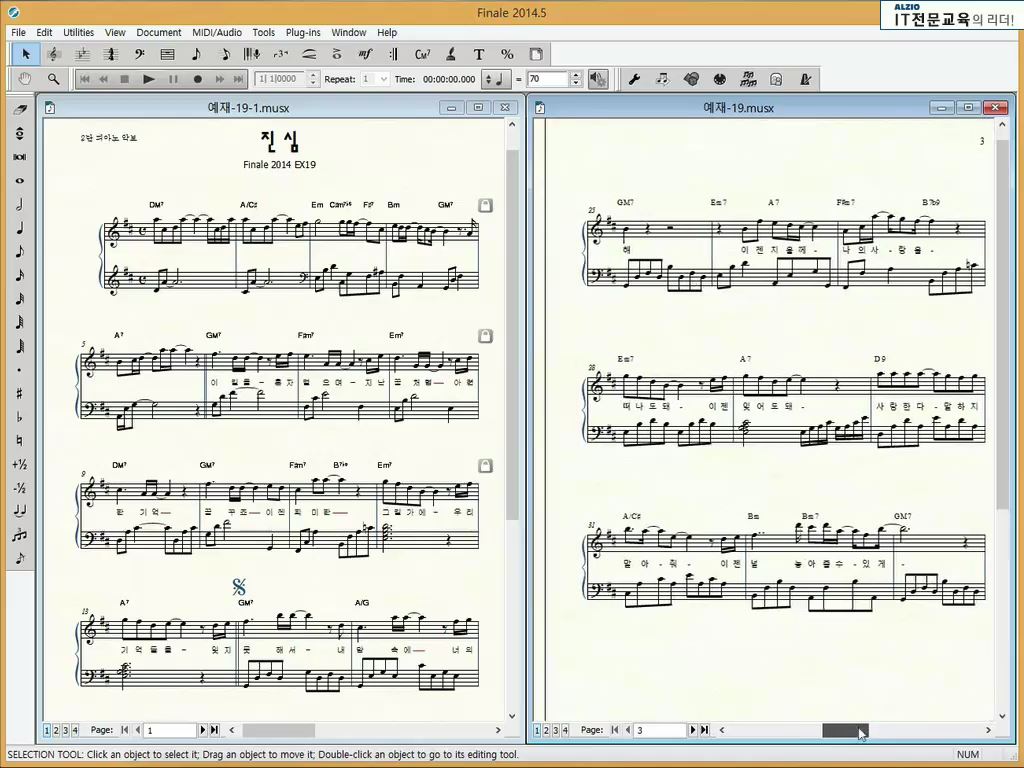Select the Mirror tool
The height and width of the screenshot is (768, 1024).
pyautogui.click(x=776, y=79)
